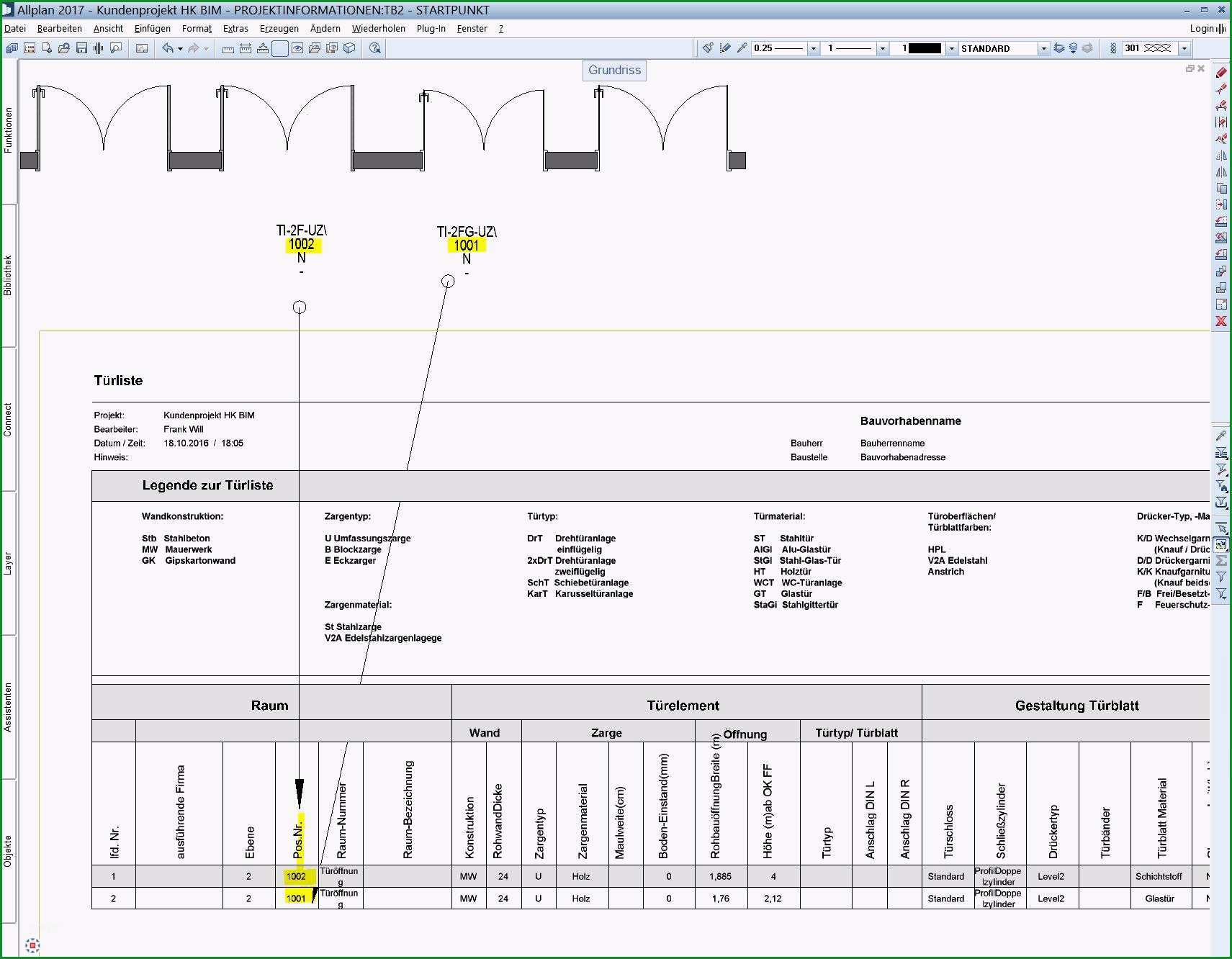The image size is (1232, 959).
Task: Click the view navigation wheel icon
Action: click(x=32, y=945)
